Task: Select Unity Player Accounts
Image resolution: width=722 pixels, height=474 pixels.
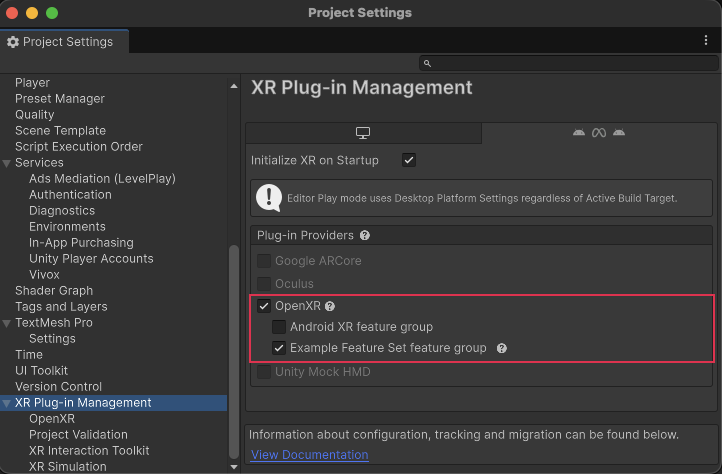Action: (x=91, y=259)
